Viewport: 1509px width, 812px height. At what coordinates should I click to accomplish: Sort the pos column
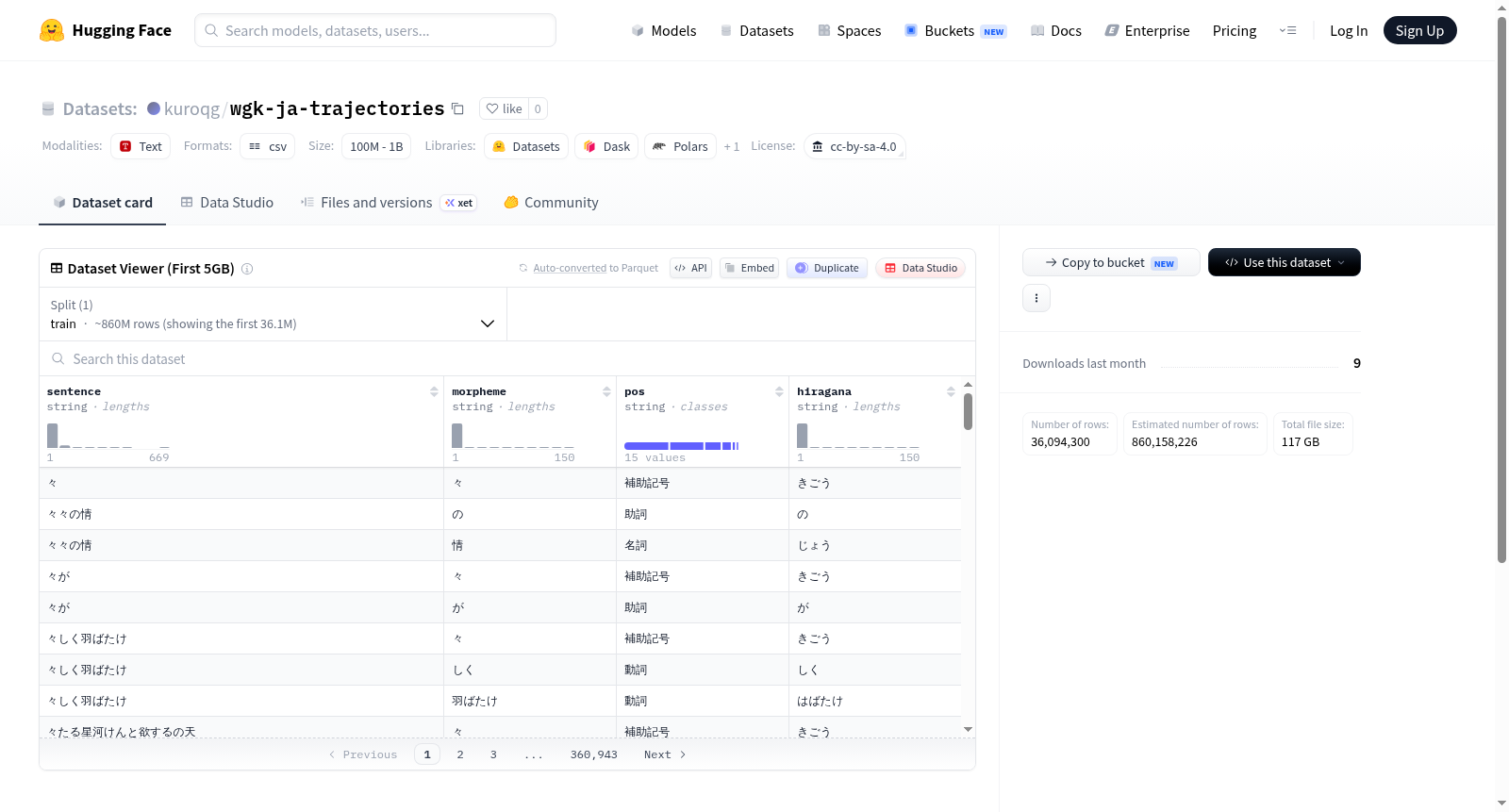[779, 391]
